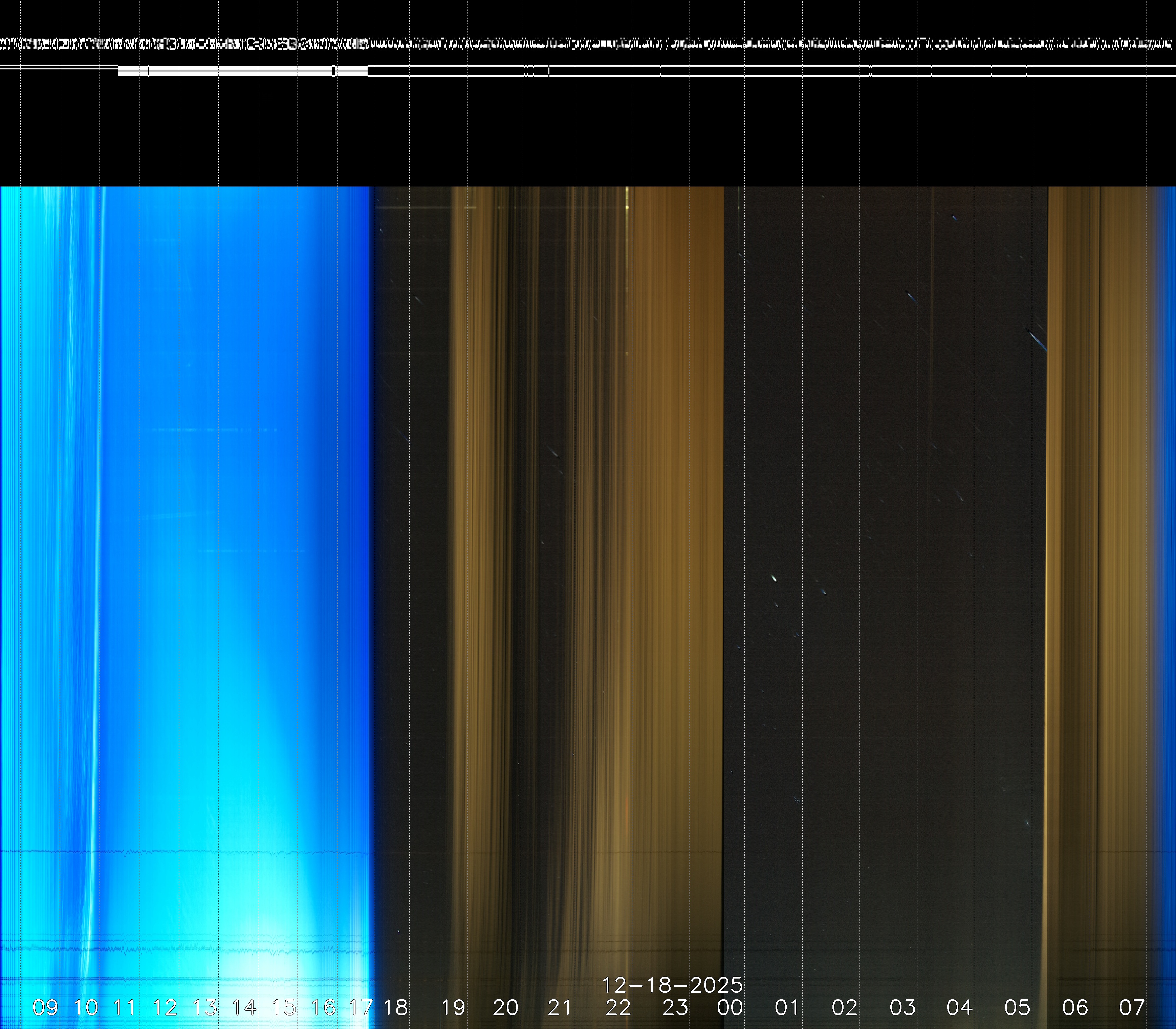Image resolution: width=1176 pixels, height=1029 pixels.
Task: Click the thick white bar at top
Action: coord(241,71)
